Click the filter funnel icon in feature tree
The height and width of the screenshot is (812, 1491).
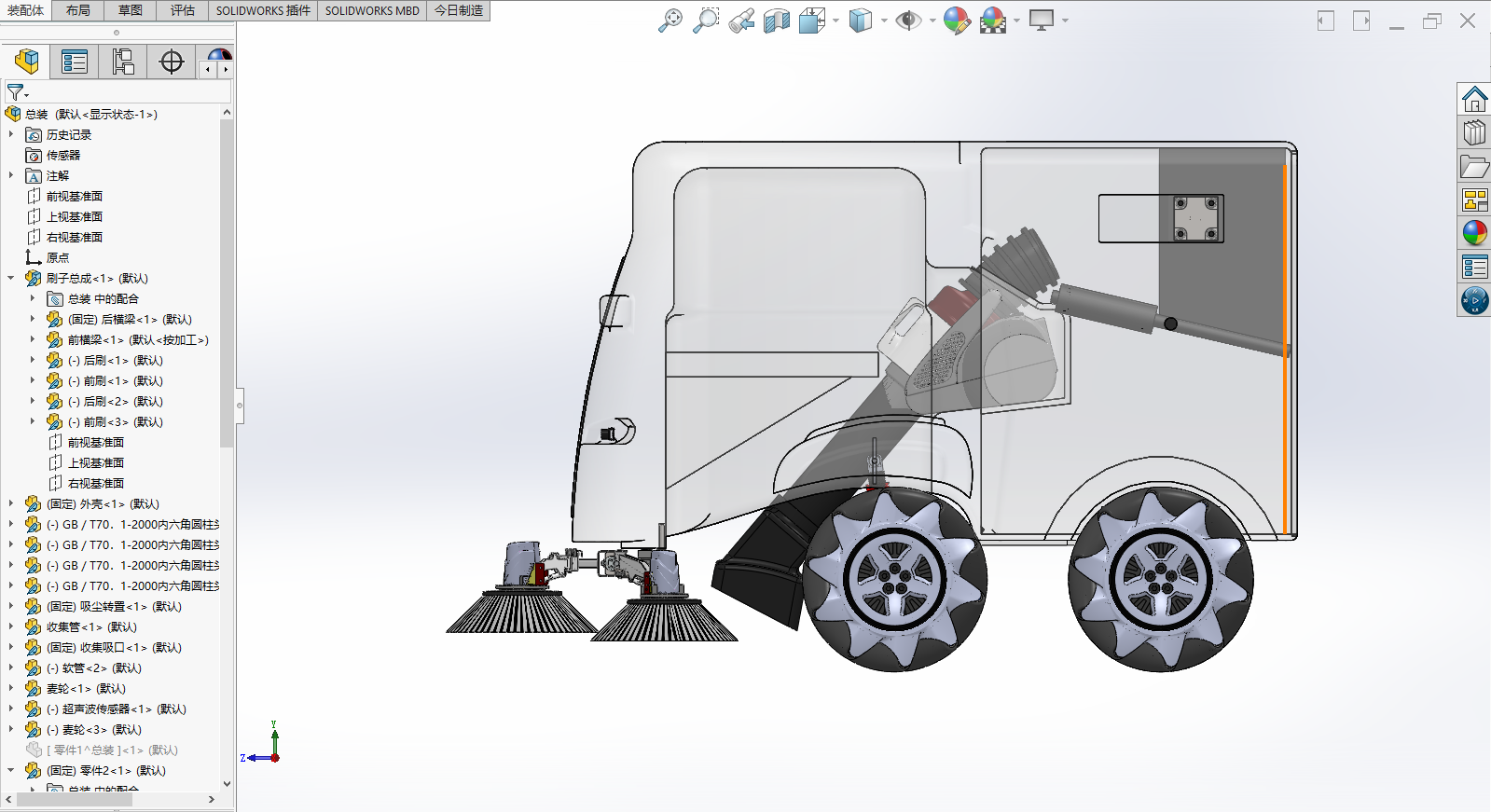pos(15,91)
